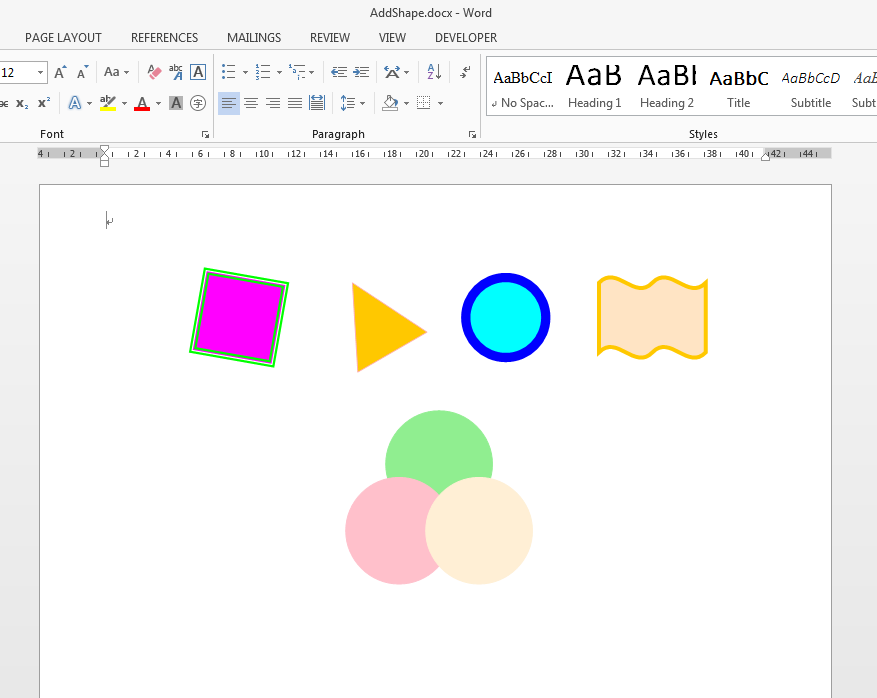Expand the font color dropdown arrow
The image size is (877, 698).
pos(158,103)
